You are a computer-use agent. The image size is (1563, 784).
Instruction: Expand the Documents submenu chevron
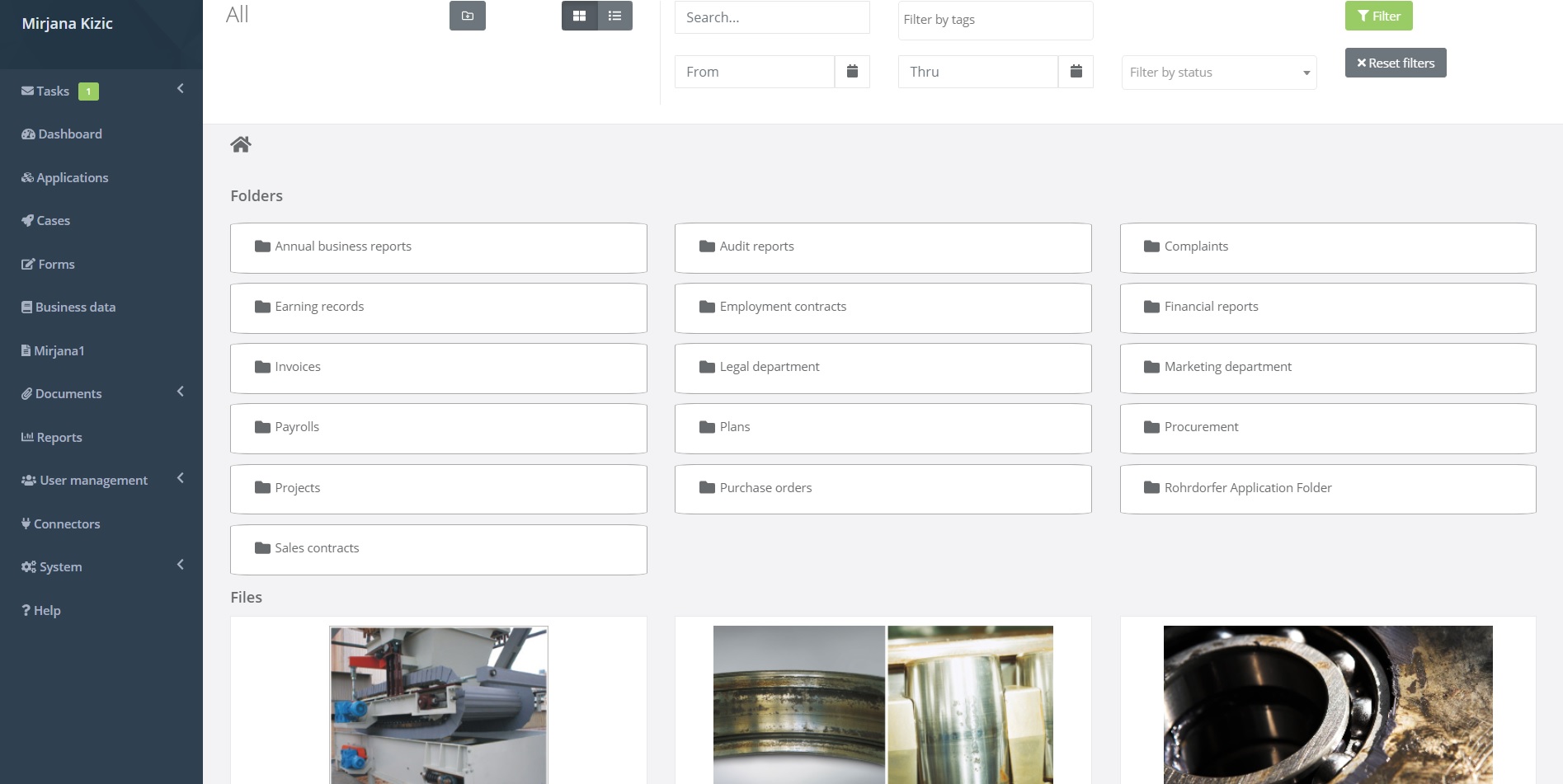point(181,391)
